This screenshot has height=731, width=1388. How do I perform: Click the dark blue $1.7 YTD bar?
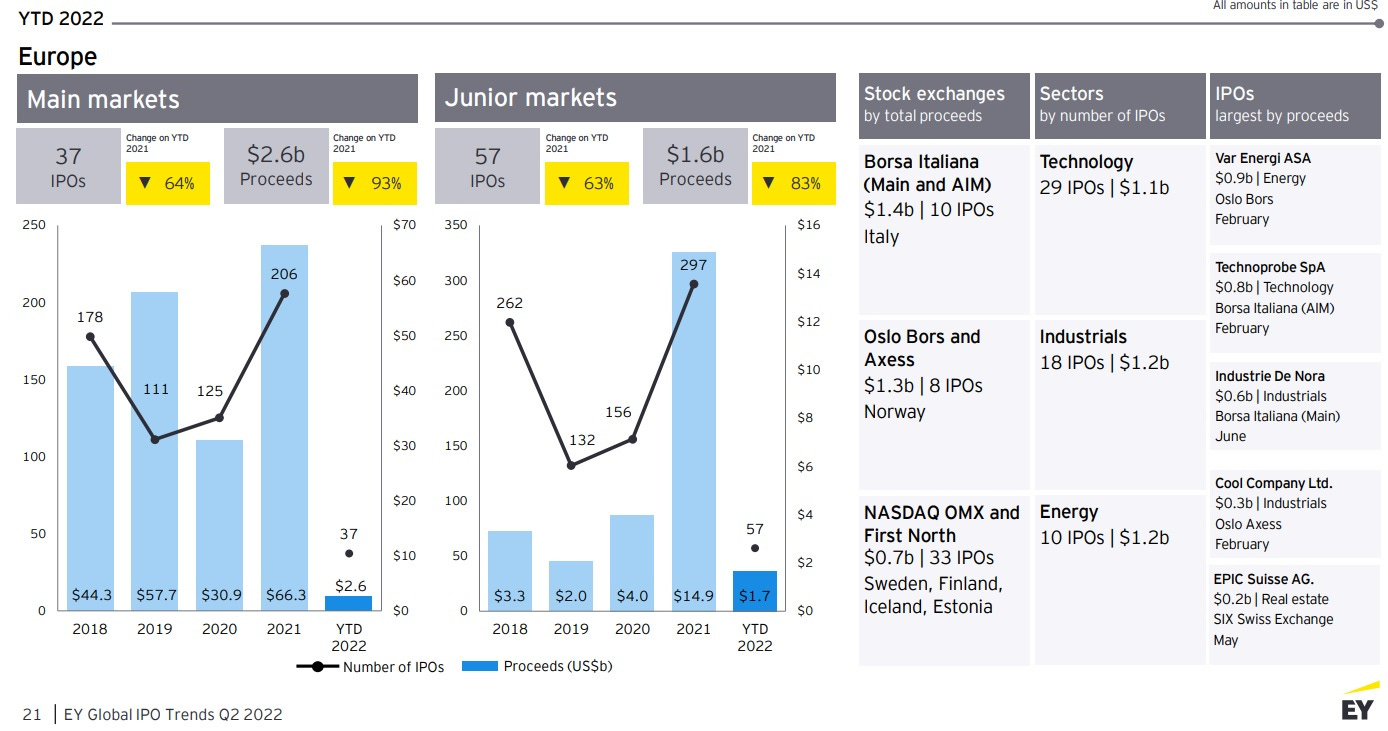click(755, 590)
